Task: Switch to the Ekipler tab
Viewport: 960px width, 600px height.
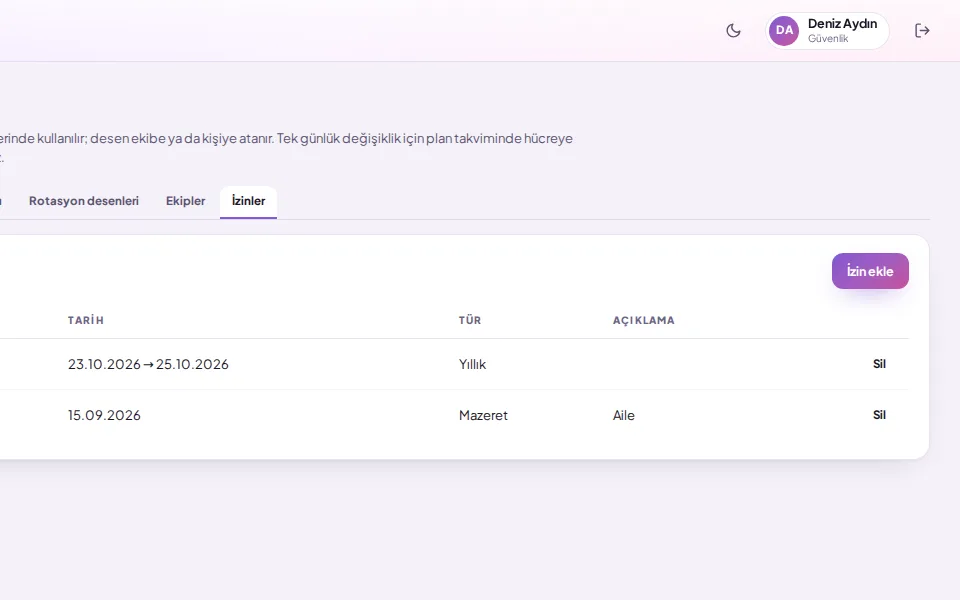Action: tap(186, 201)
